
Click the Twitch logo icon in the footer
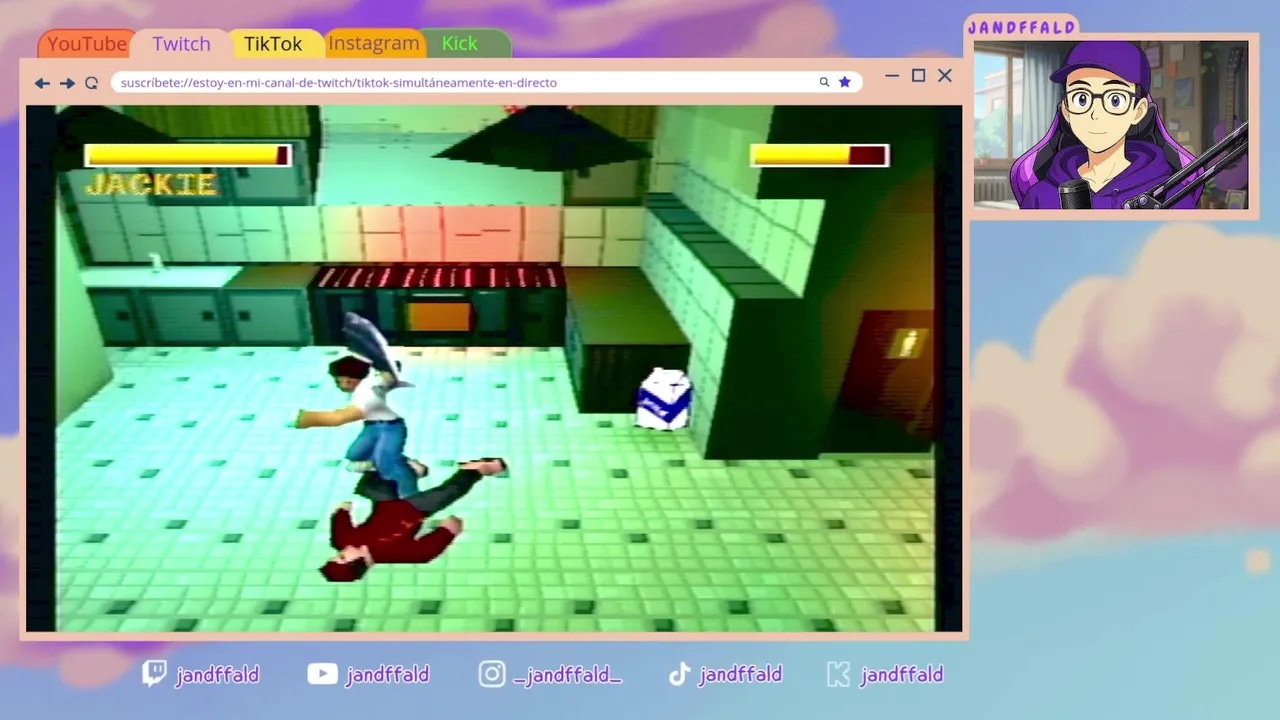(154, 674)
